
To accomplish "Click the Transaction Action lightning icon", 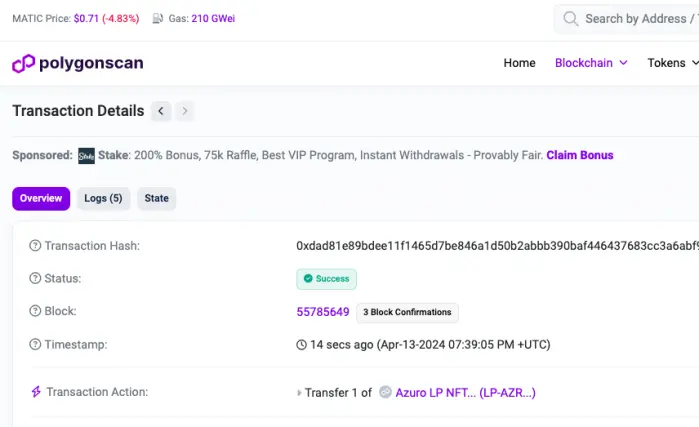I will [x=36, y=392].
